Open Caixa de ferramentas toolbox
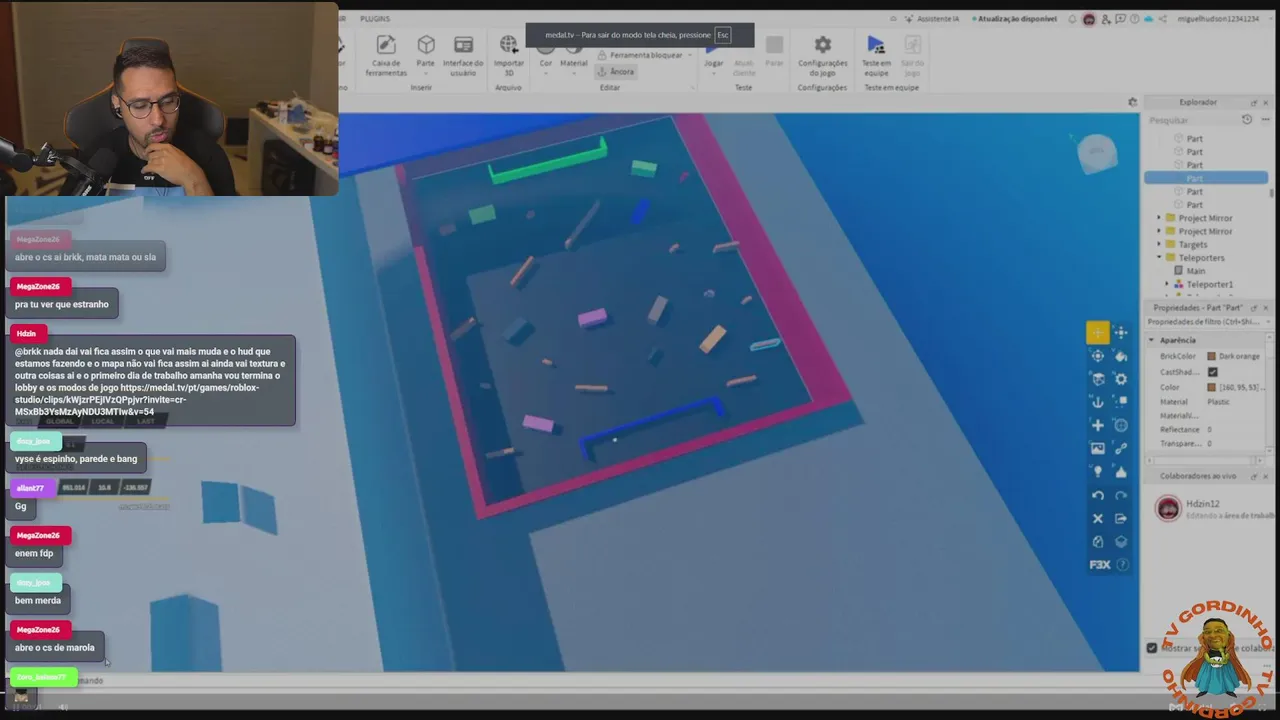The width and height of the screenshot is (1280, 720). (386, 55)
